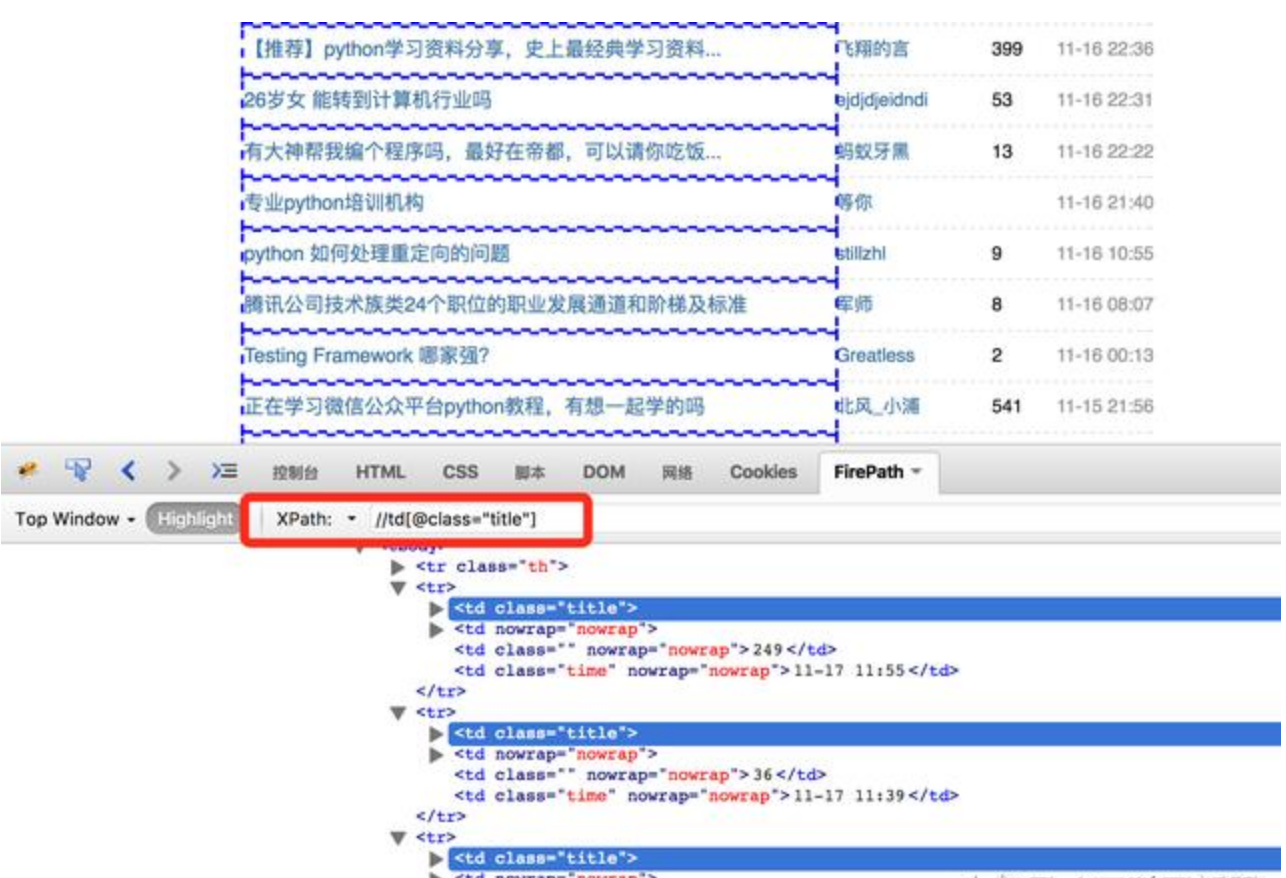Switch to the 网络 tab
1286x878 pixels.
click(677, 472)
